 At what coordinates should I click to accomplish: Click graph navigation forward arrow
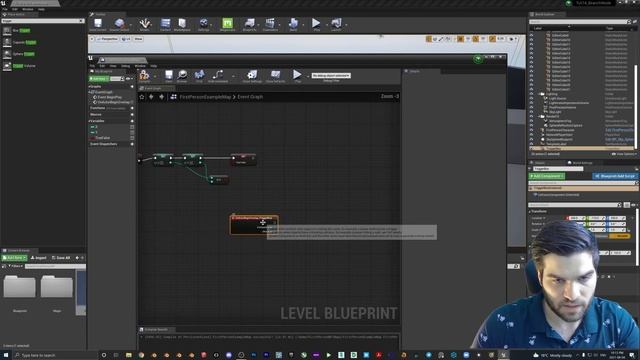[162, 97]
